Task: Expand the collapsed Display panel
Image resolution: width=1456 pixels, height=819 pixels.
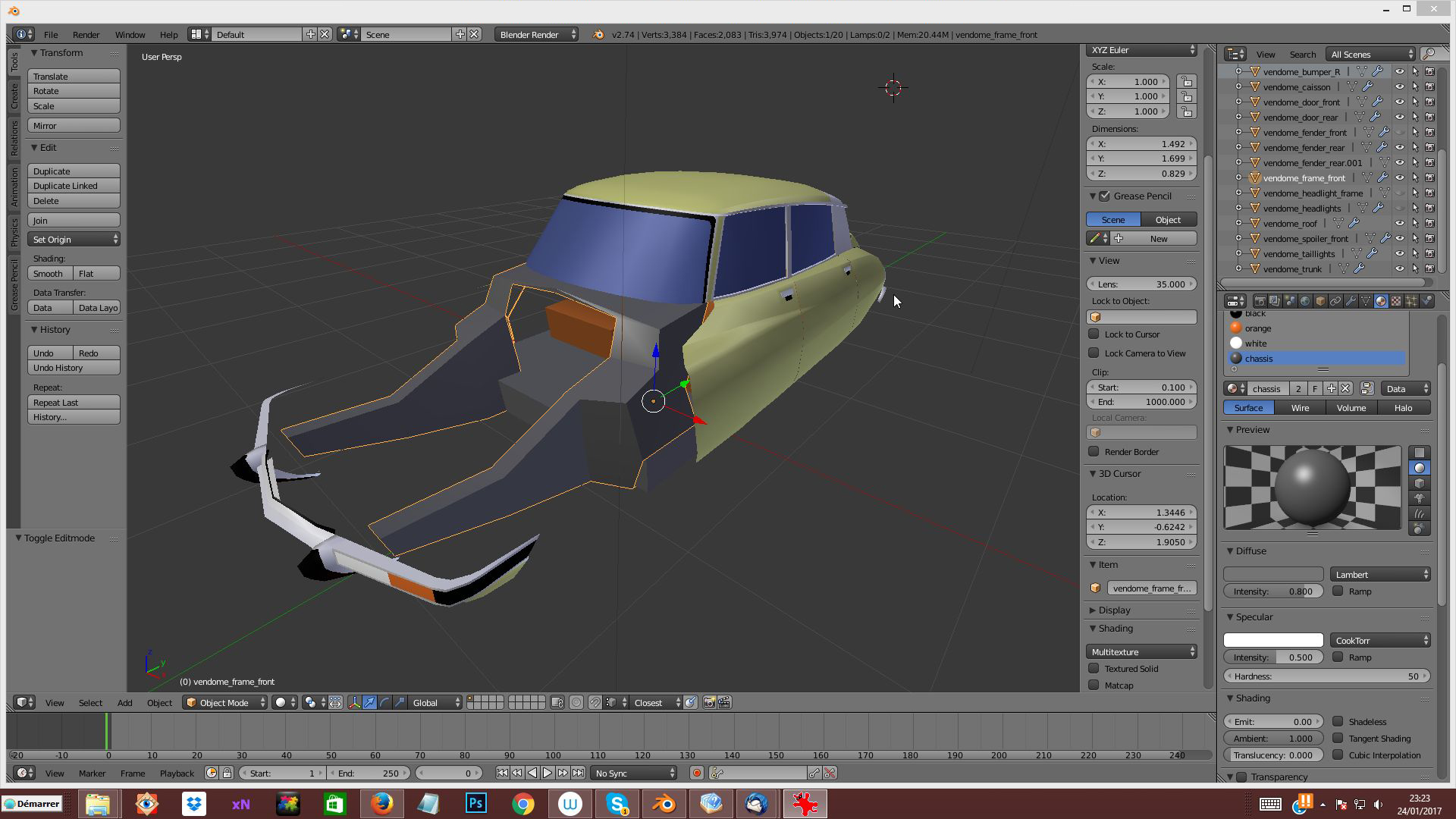Action: tap(1115, 610)
